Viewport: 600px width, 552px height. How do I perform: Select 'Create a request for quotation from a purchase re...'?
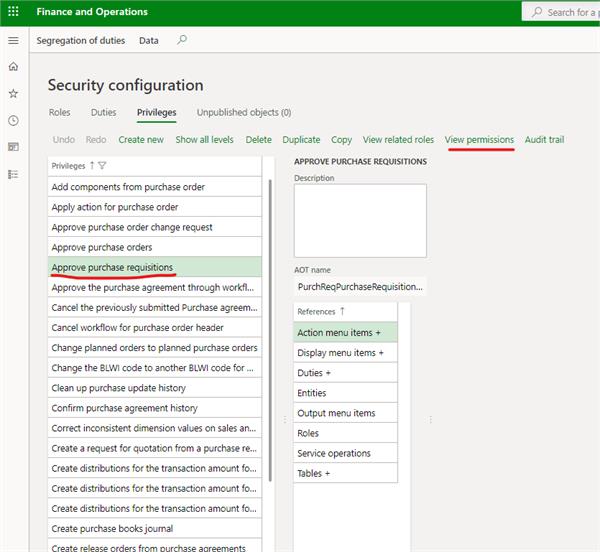click(x=155, y=448)
